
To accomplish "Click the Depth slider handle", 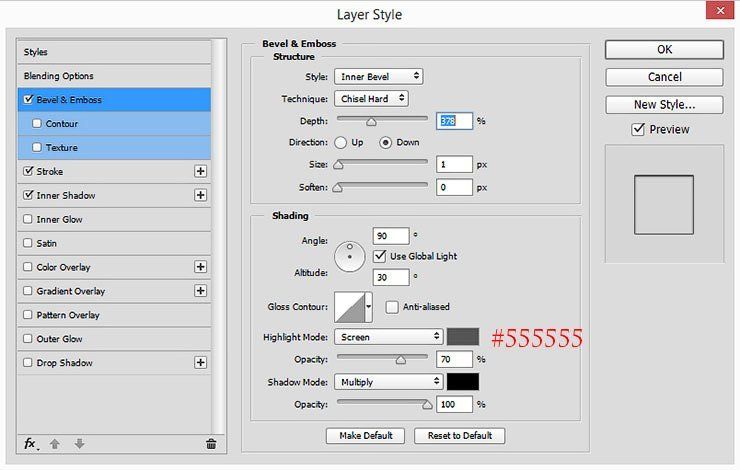I will tap(371, 122).
